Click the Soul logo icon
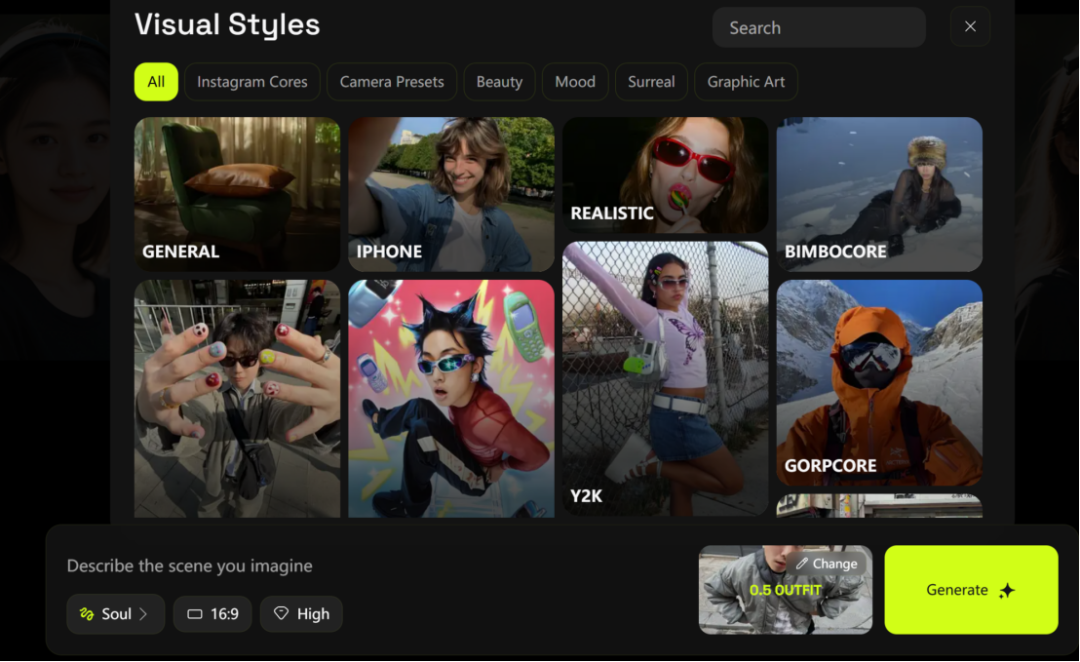This screenshot has height=662, width=1080. coord(87,614)
